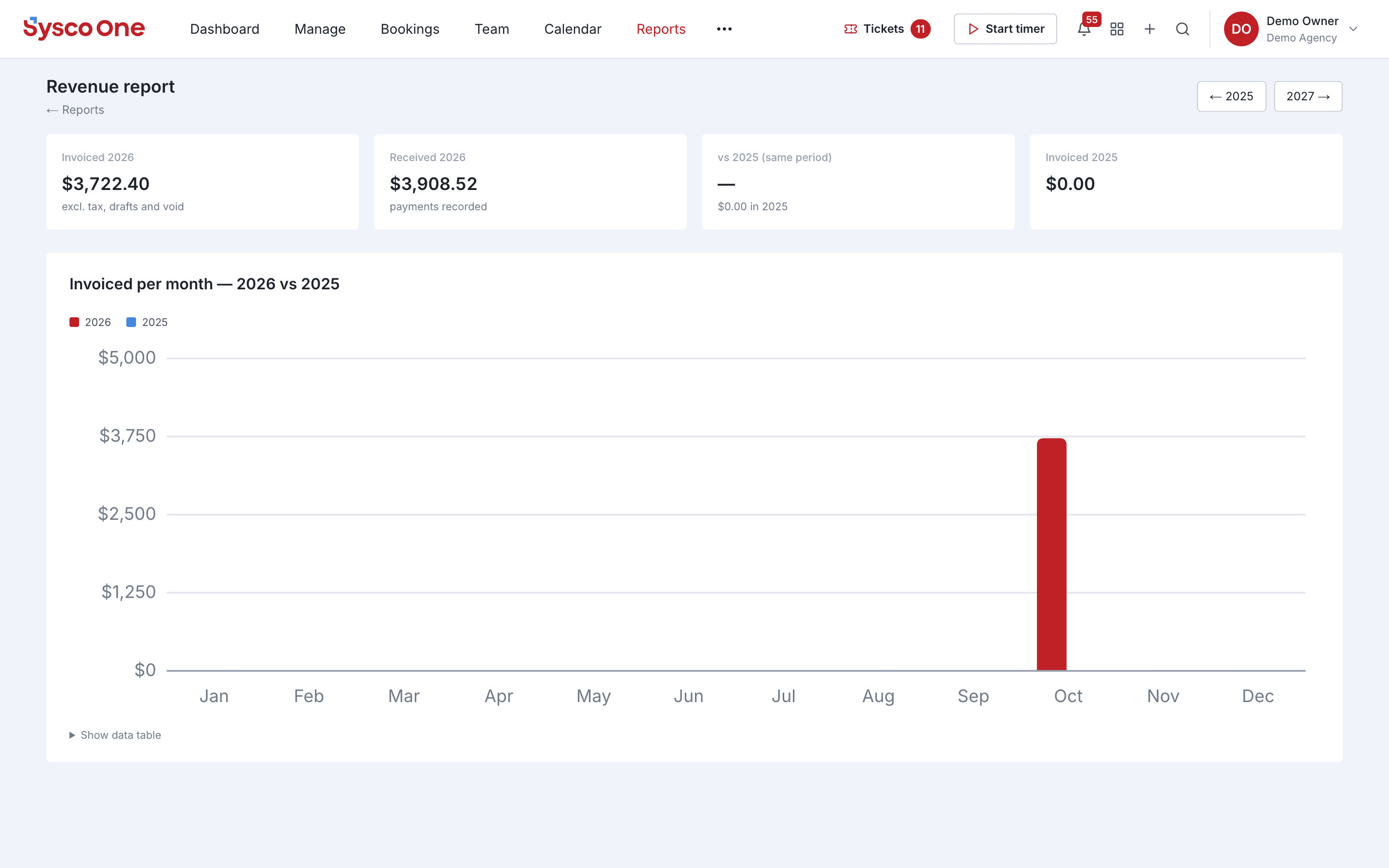Click the payments recorded caption
1389x868 pixels.
[x=438, y=207]
